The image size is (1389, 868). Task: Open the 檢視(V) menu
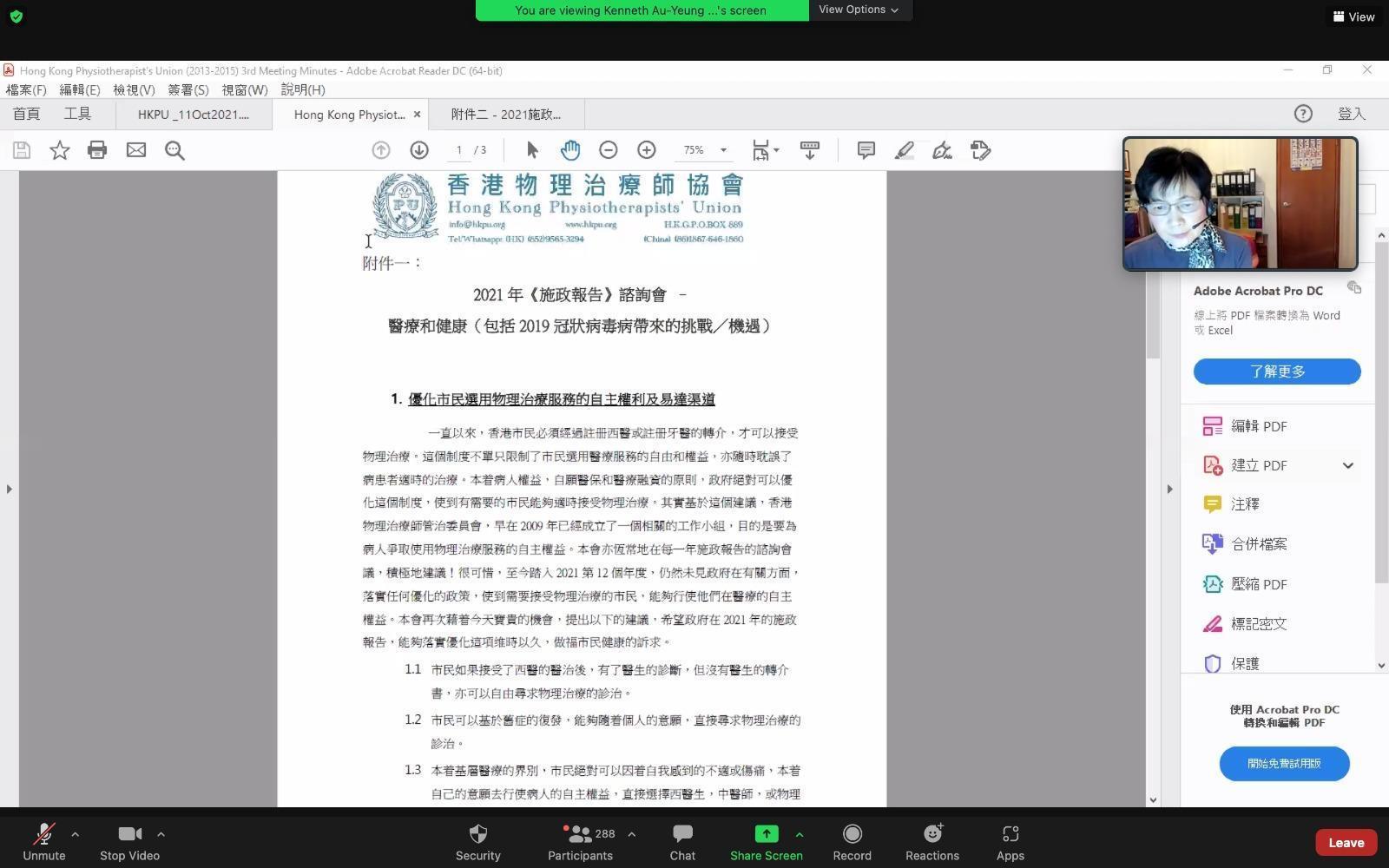pos(134,89)
